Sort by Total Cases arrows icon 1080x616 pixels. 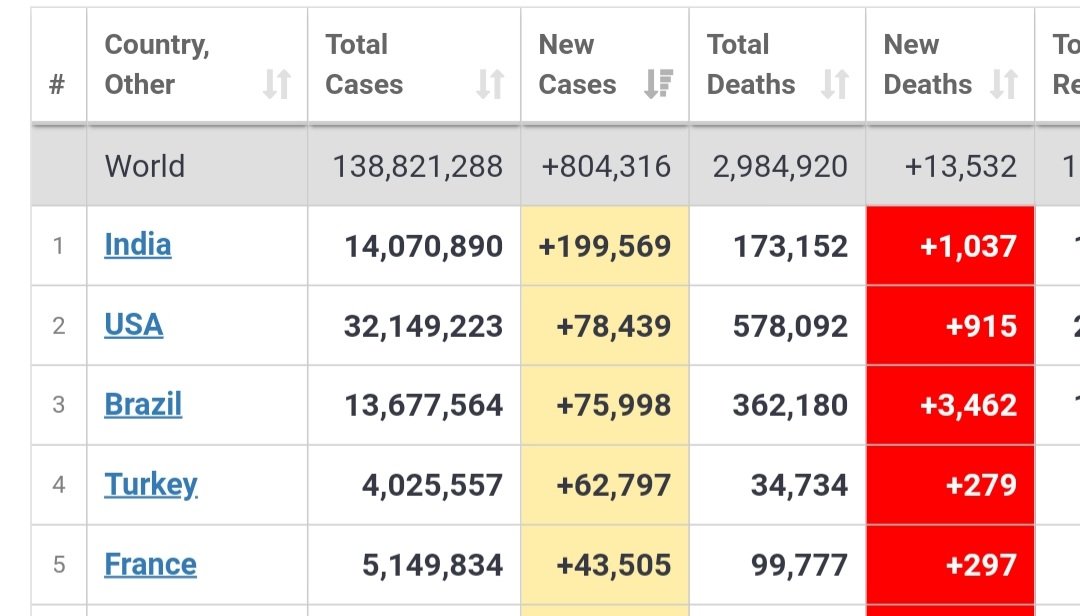point(490,84)
